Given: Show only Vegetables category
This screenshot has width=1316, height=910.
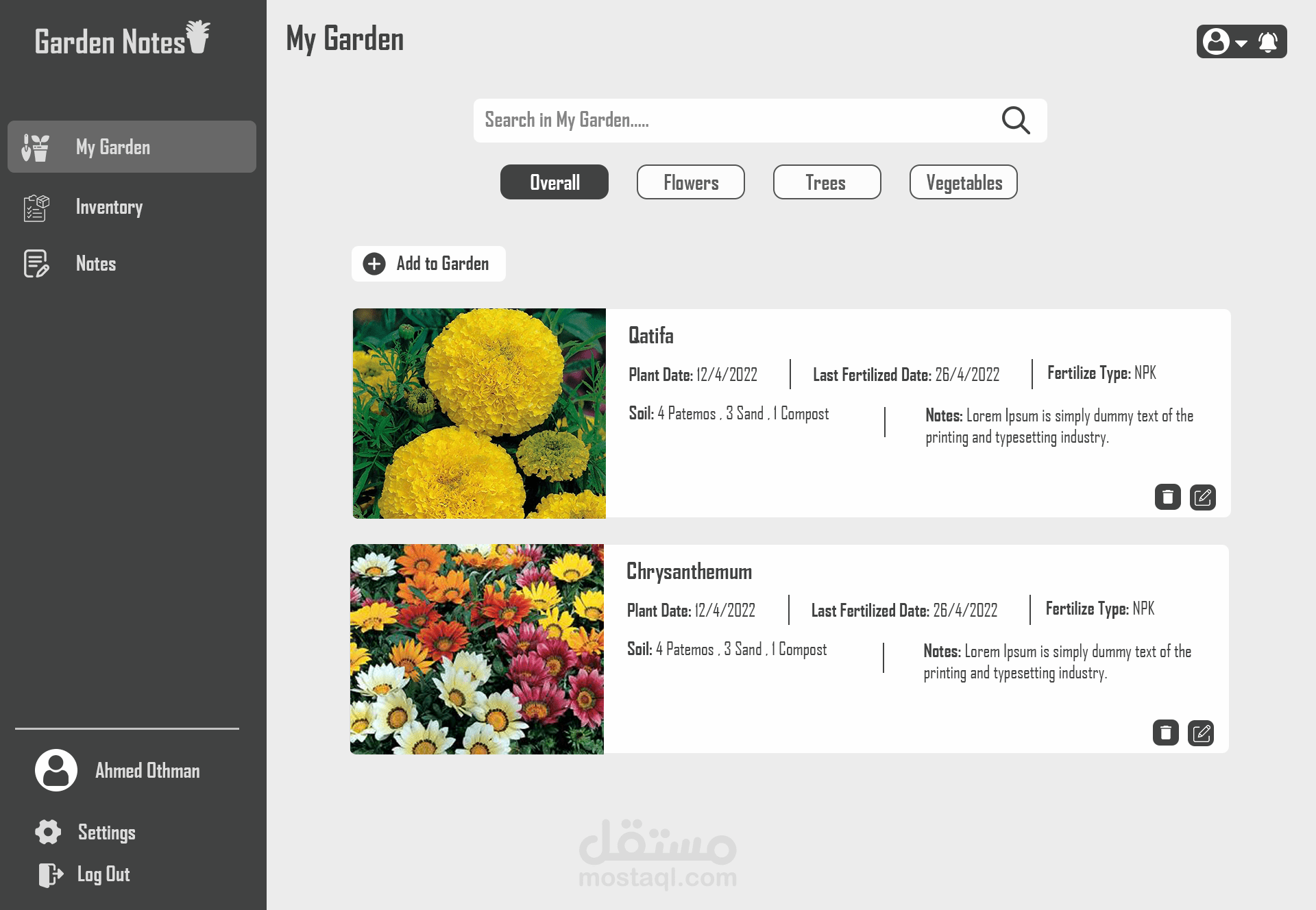Looking at the screenshot, I should click(963, 182).
